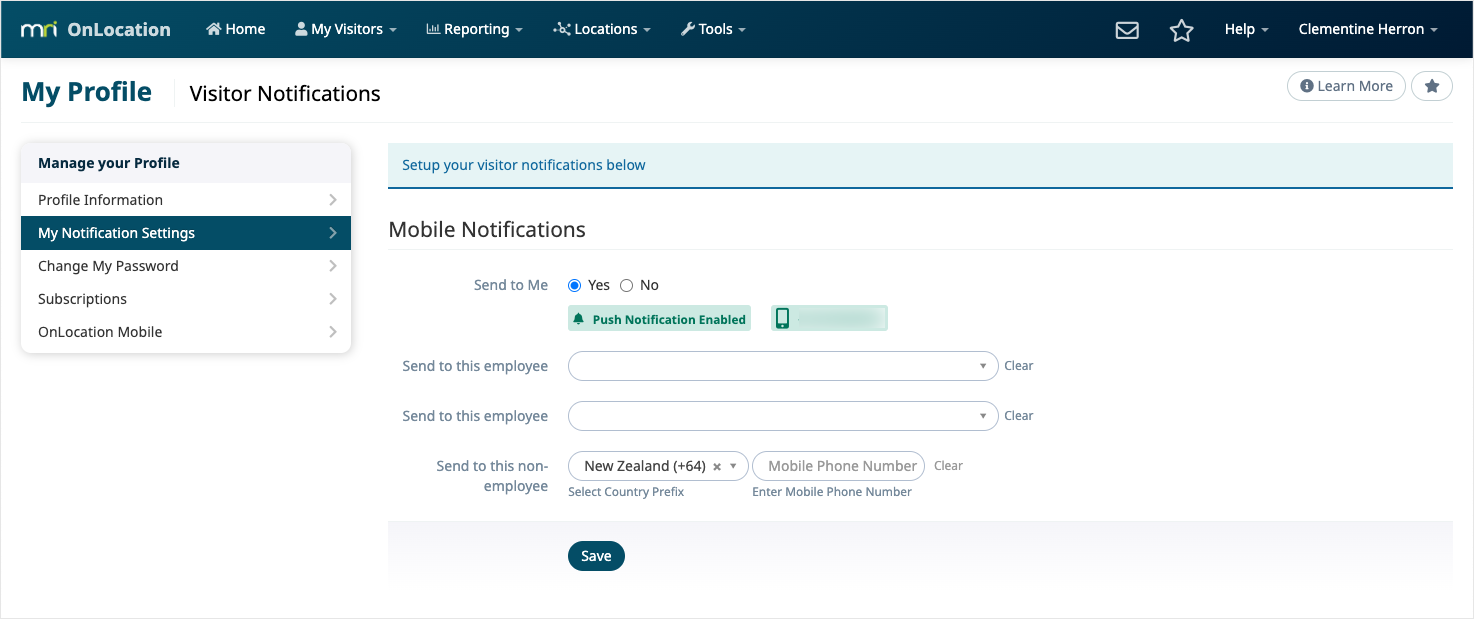
Task: Click the star bookmark button beside Learn More
Action: coord(1431,87)
